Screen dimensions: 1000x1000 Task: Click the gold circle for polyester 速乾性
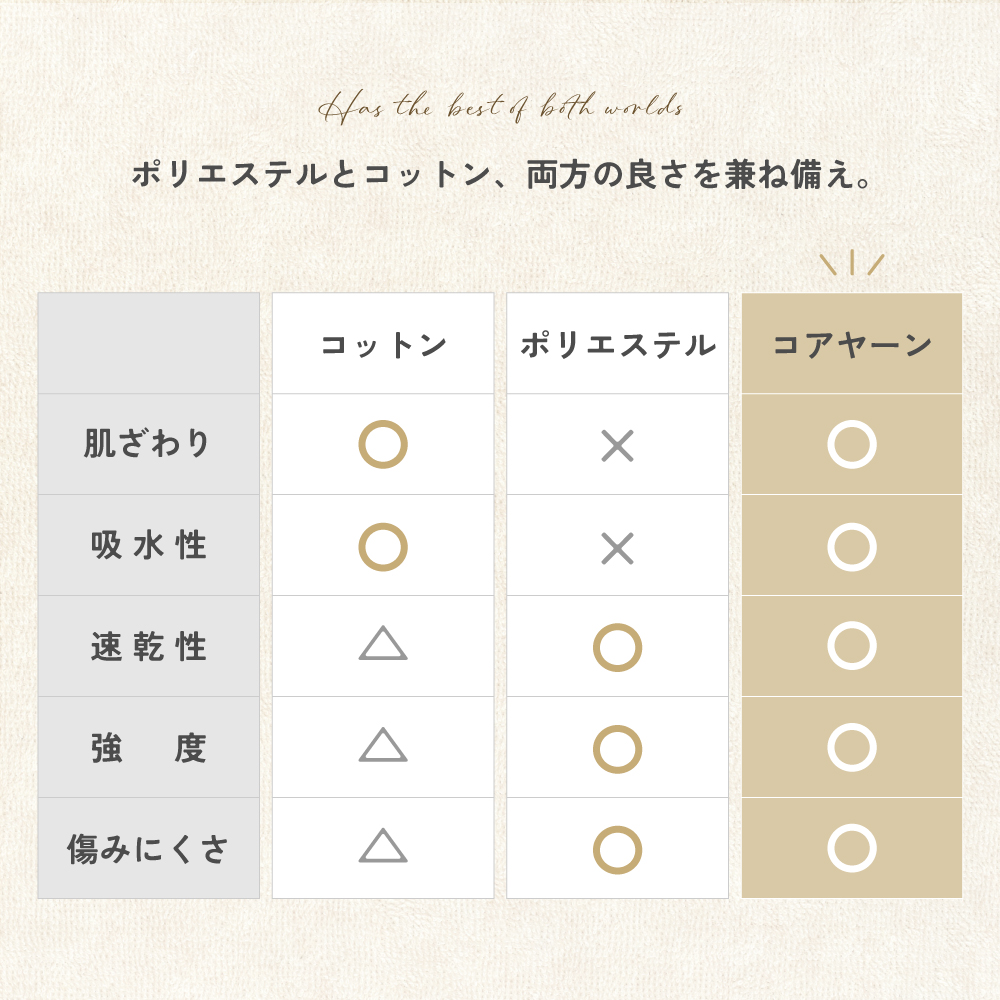tap(617, 647)
